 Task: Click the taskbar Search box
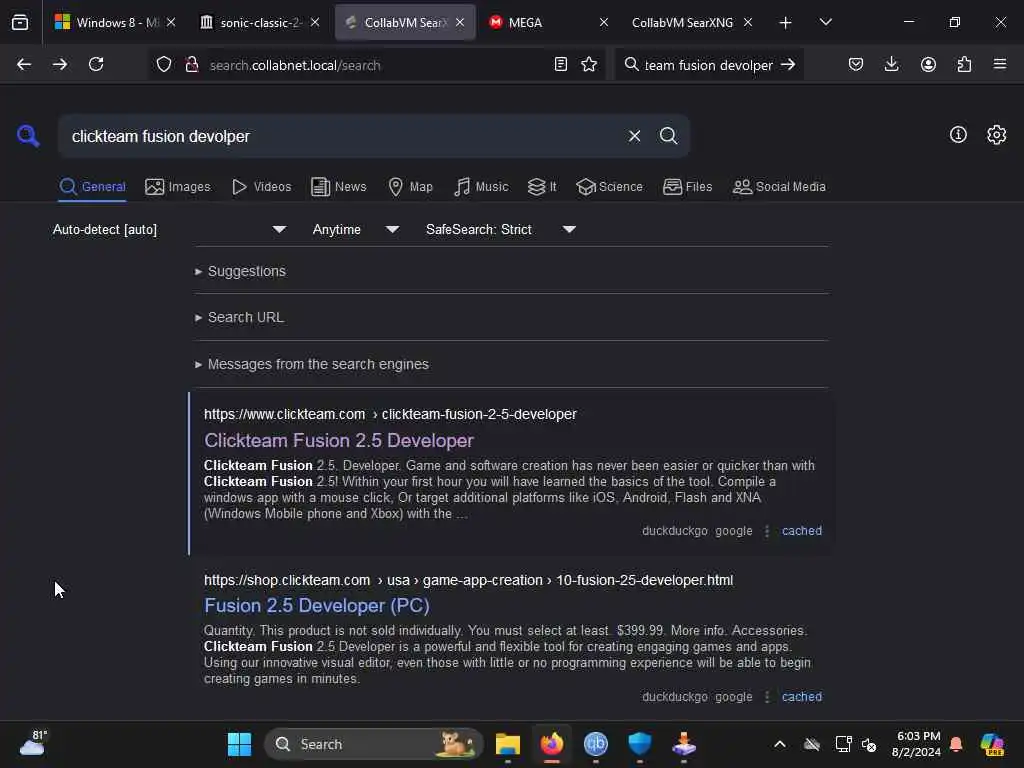pyautogui.click(x=374, y=744)
